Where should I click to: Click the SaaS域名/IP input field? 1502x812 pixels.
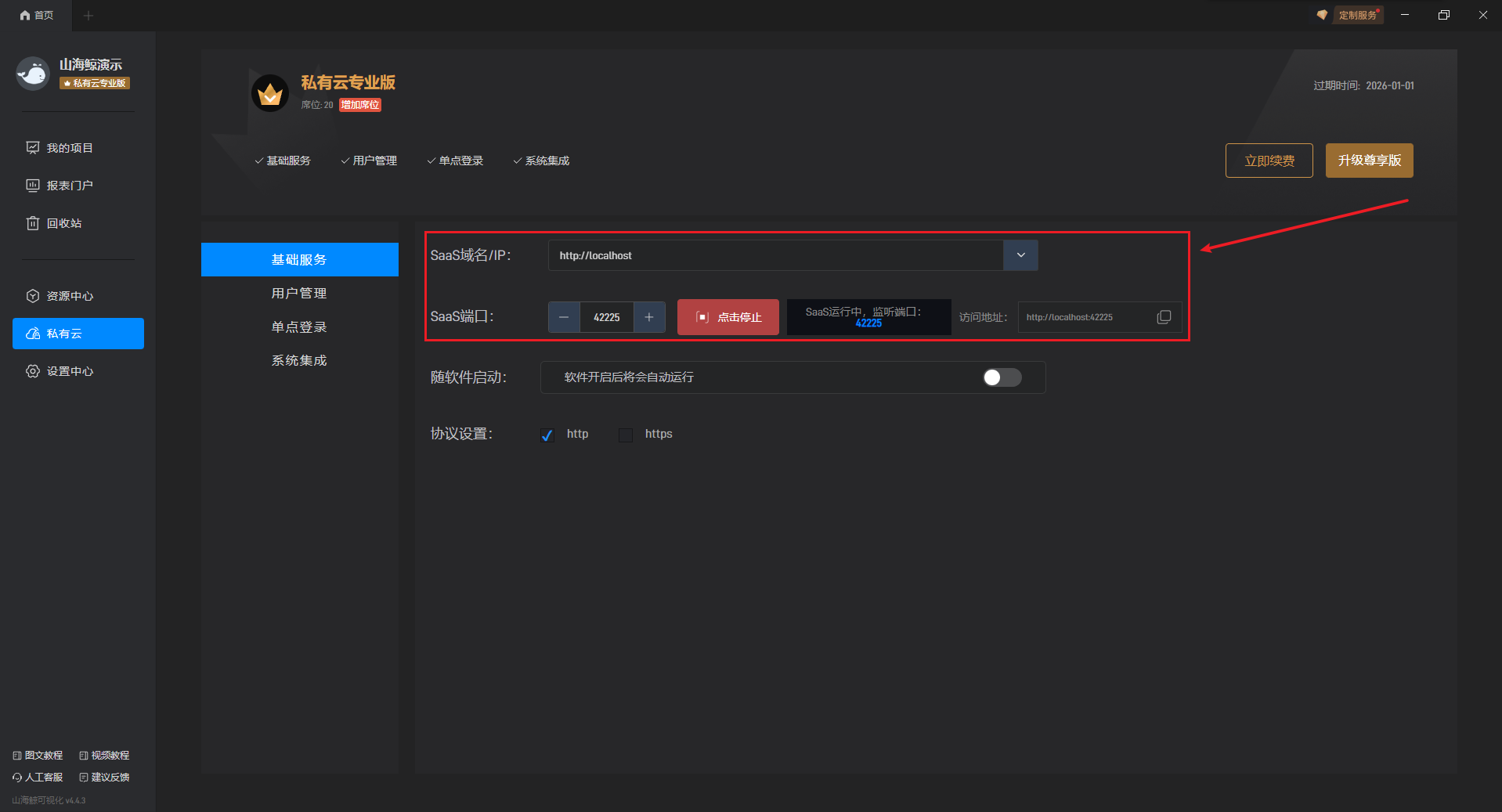(x=775, y=255)
